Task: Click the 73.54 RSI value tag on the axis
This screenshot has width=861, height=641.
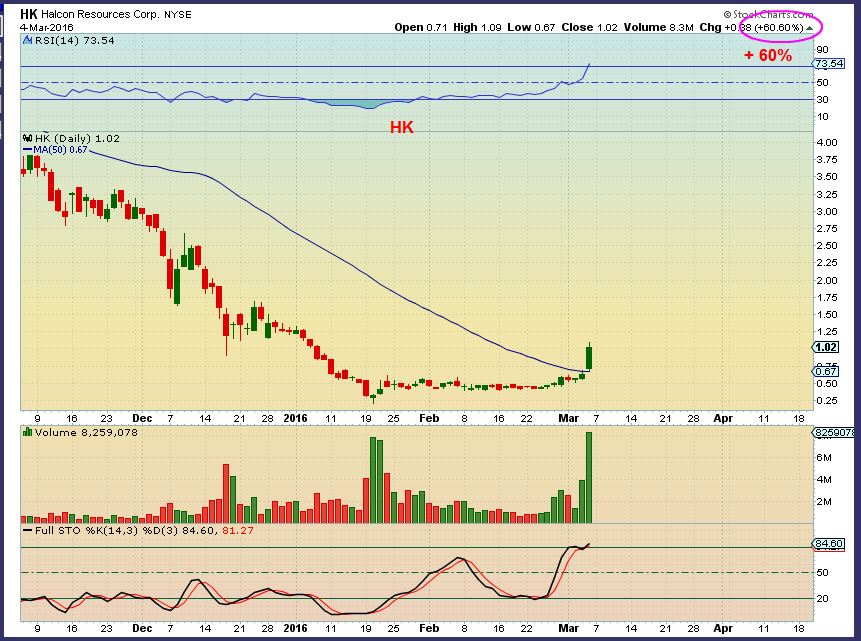Action: coord(829,64)
